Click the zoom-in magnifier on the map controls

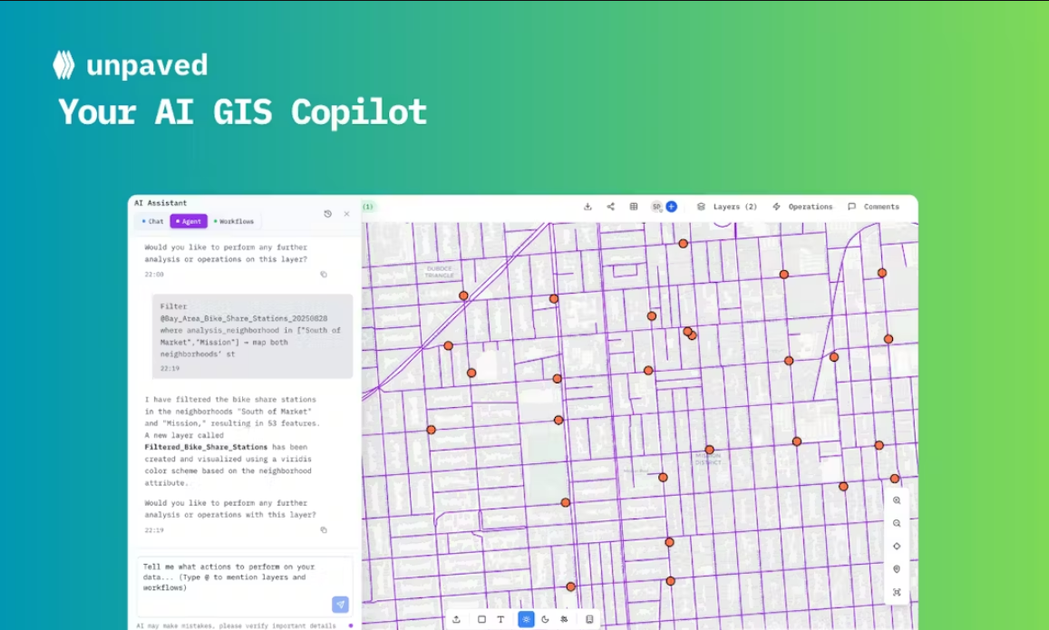(x=896, y=500)
